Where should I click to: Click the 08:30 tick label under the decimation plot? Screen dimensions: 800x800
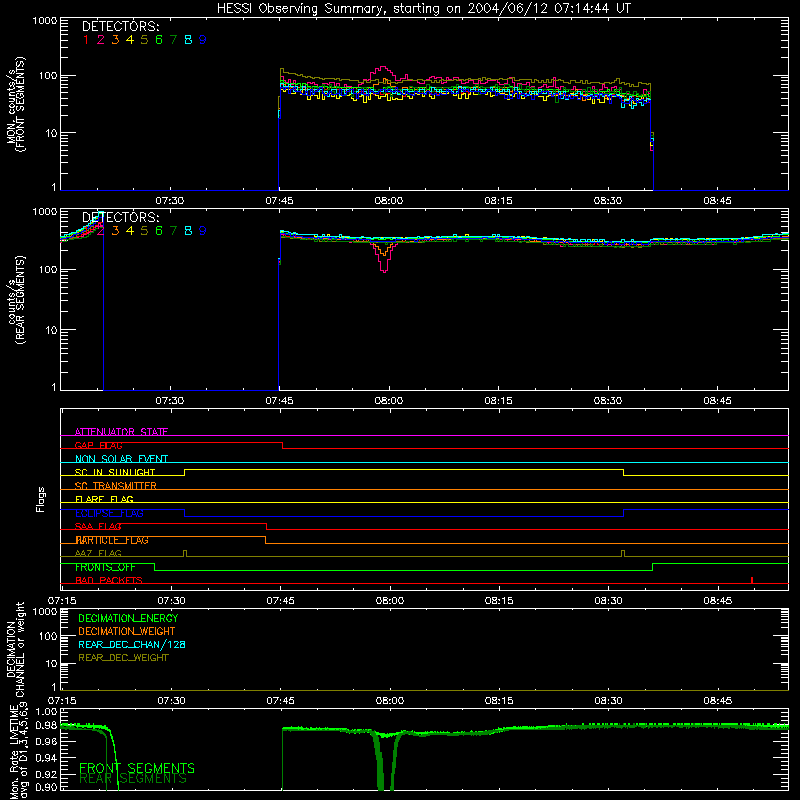pos(608,701)
